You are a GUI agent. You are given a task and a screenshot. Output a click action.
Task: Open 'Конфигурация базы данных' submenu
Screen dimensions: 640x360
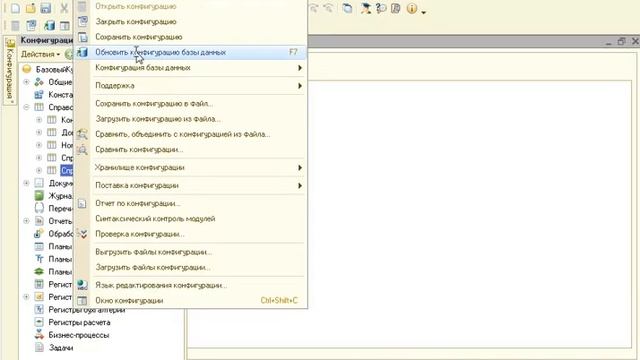(x=190, y=68)
